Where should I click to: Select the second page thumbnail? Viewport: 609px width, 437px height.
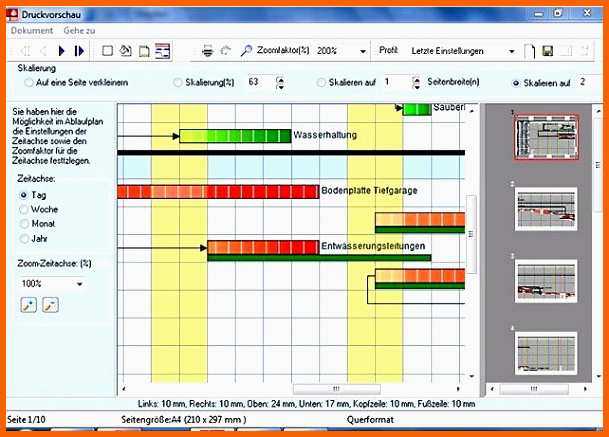click(546, 209)
